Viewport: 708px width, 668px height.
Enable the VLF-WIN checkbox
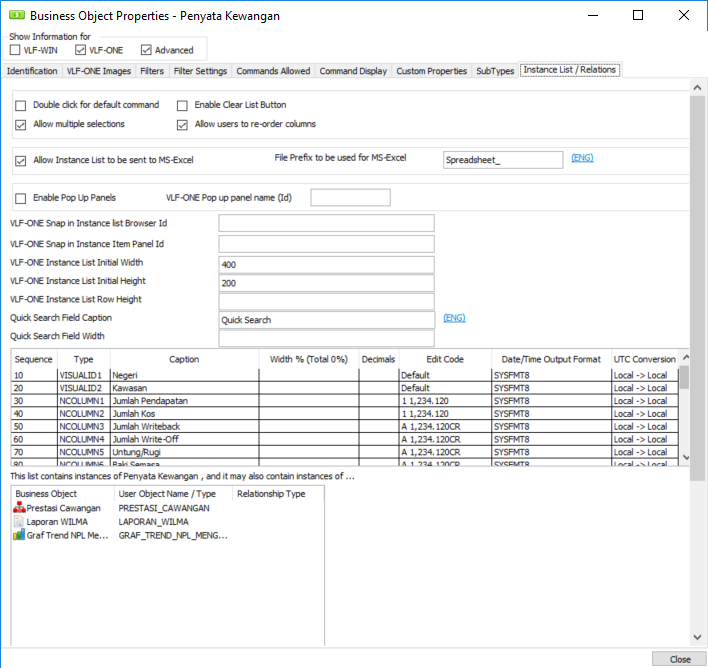(x=15, y=50)
